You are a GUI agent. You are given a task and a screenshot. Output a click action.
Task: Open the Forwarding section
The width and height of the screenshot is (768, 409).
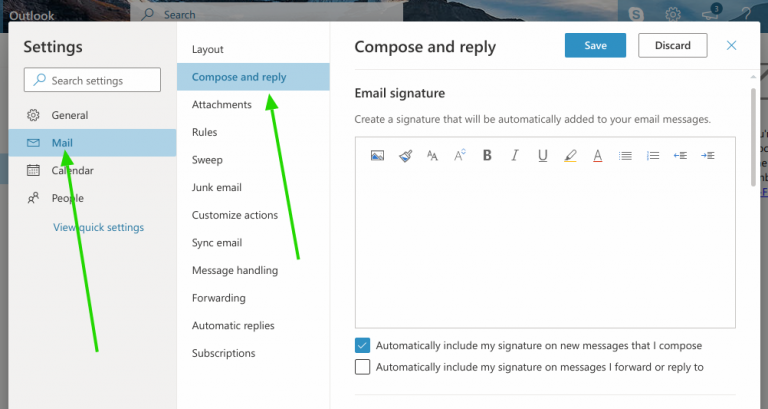tap(253, 298)
